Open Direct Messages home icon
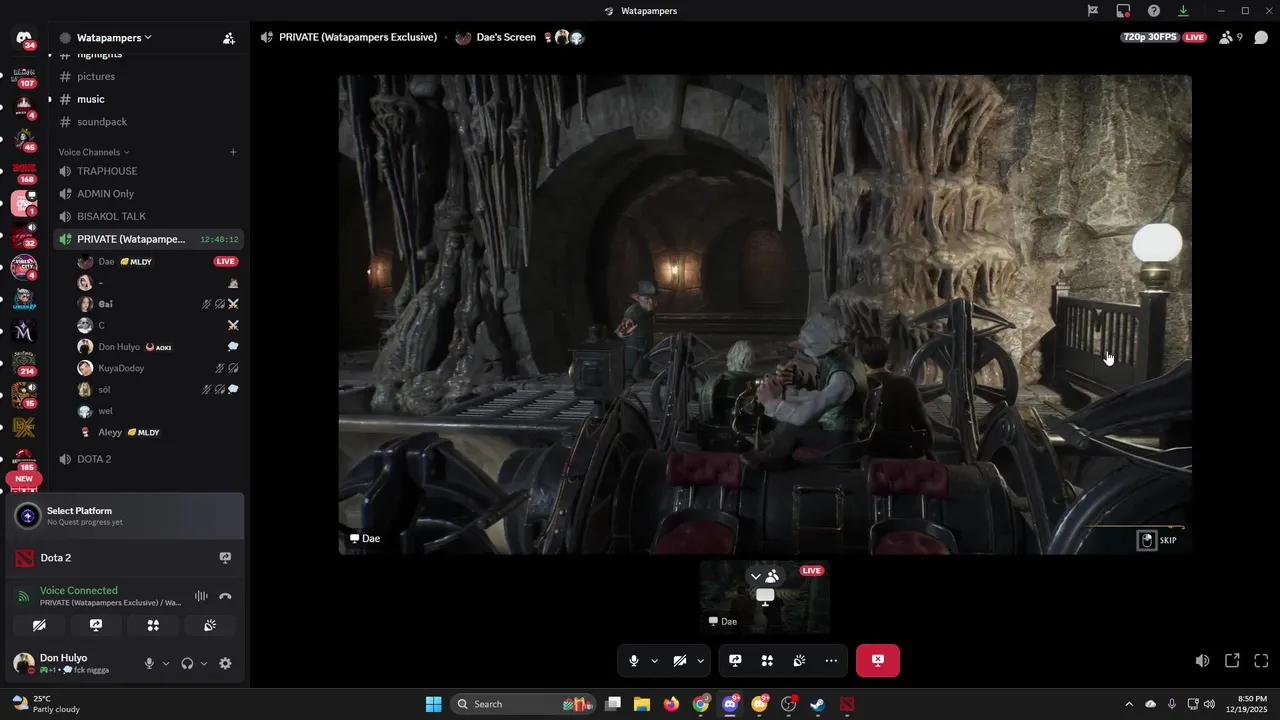This screenshot has height=720, width=1280. coord(24,38)
